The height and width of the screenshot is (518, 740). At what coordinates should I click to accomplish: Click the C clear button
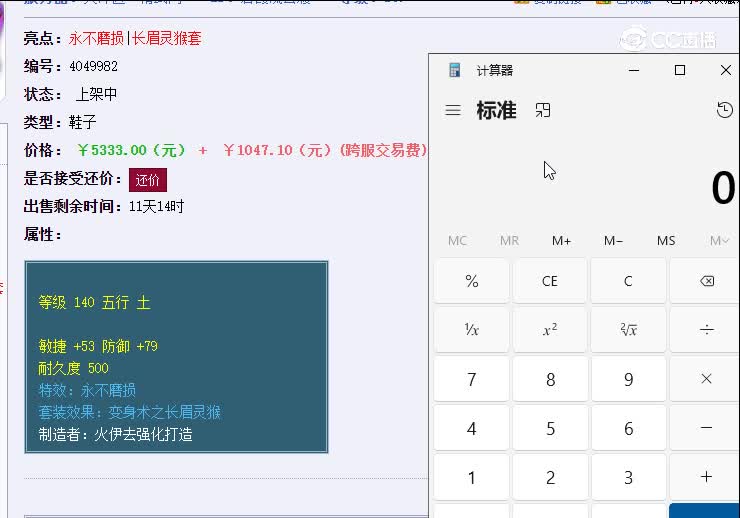pos(628,281)
